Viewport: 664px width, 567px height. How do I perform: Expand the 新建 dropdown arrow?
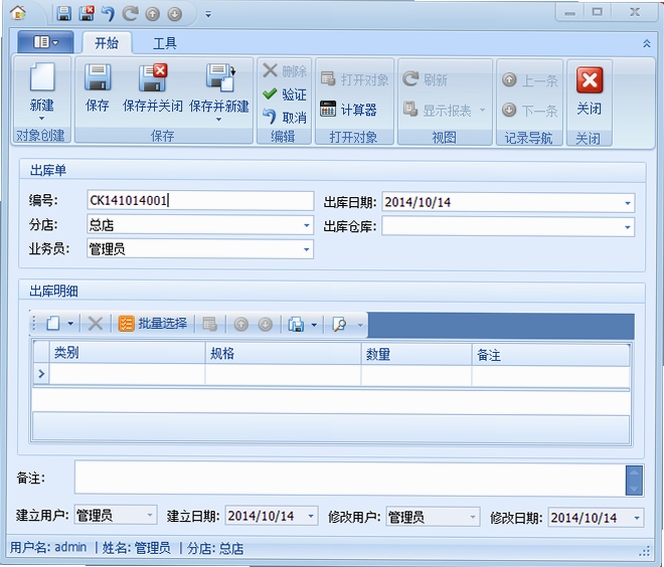coord(42,118)
